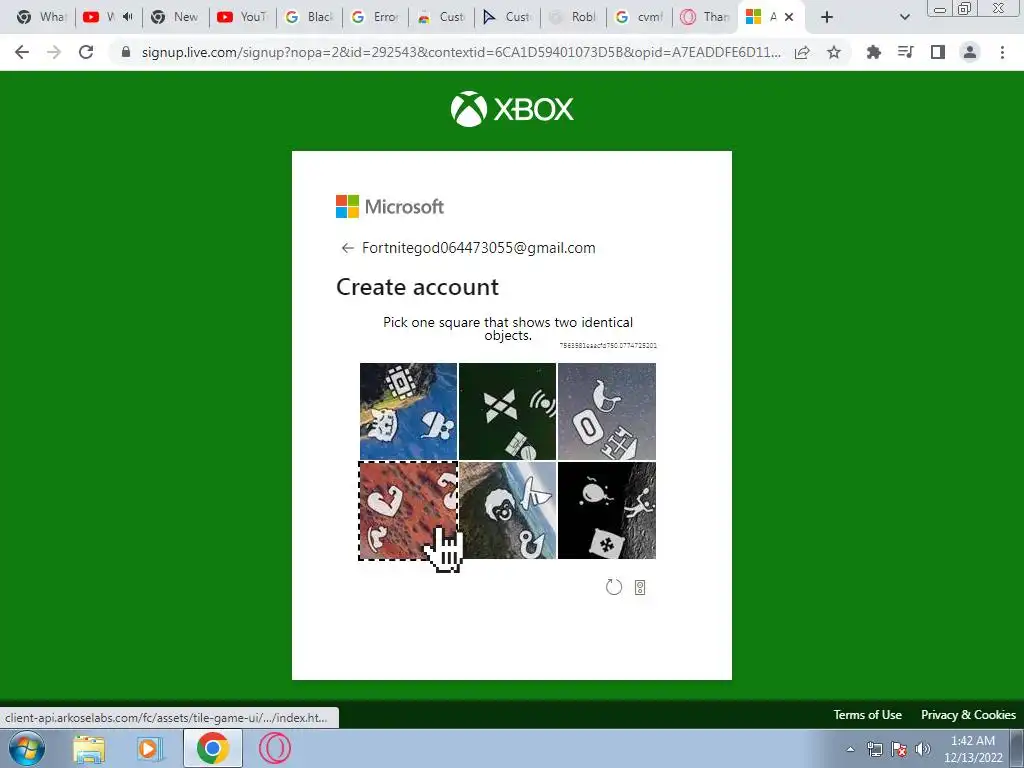
Task: Open the Chrome three-dot menu
Action: (x=1002, y=52)
